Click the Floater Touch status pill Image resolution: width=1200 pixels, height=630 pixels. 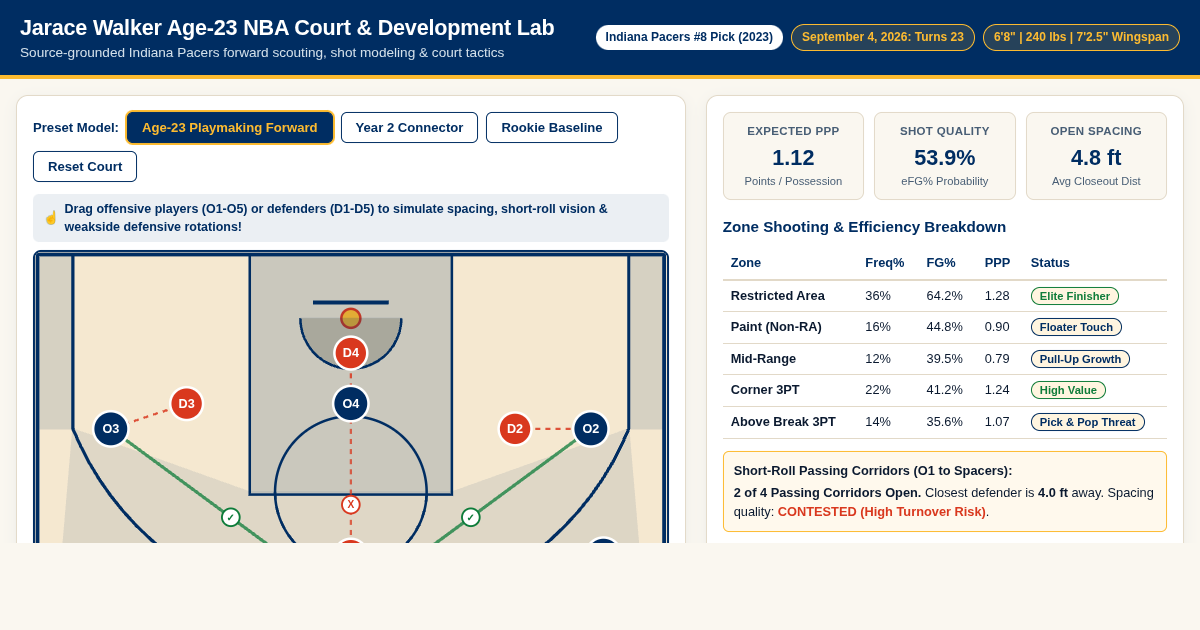click(1076, 327)
